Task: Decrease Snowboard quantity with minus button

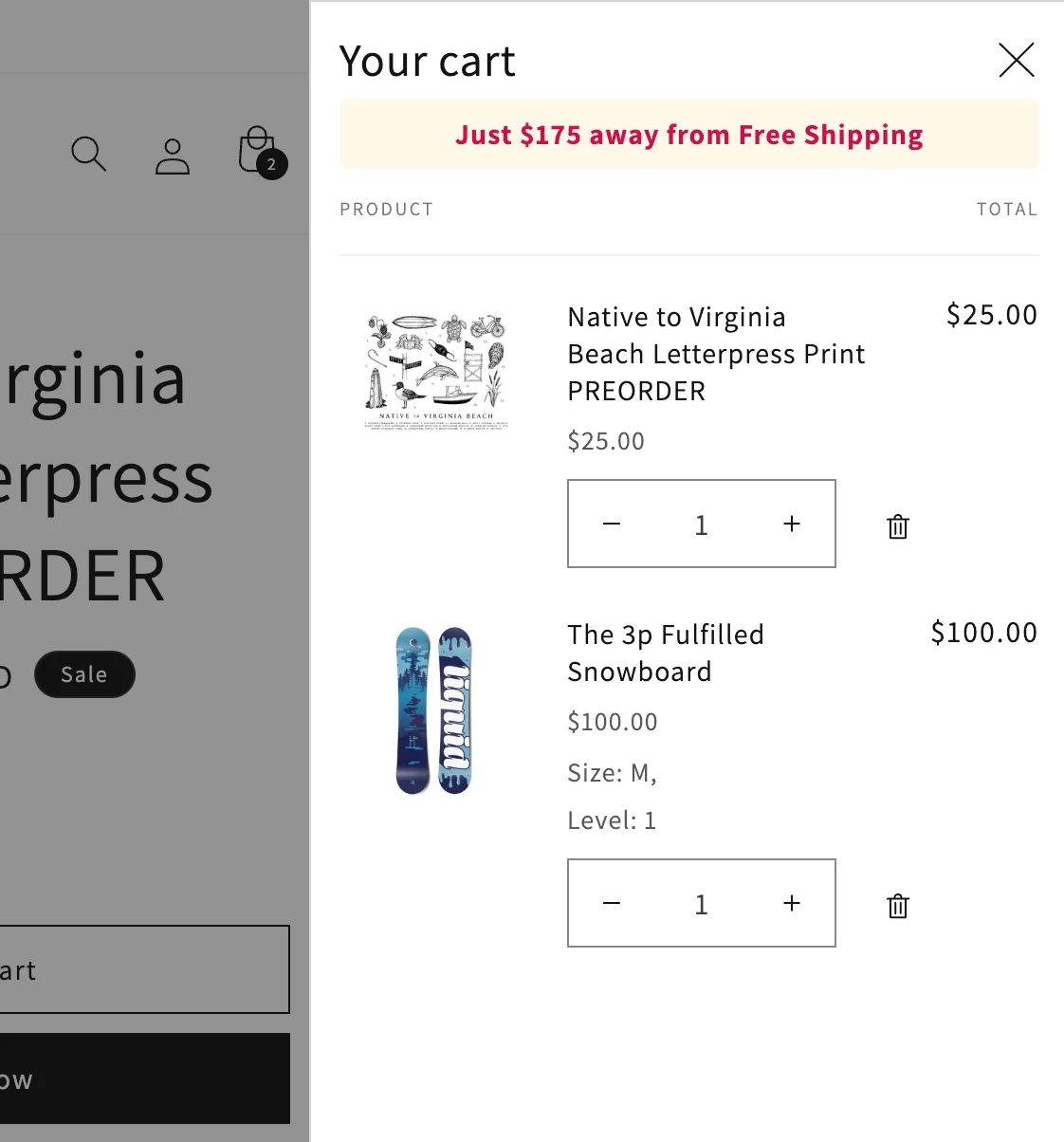Action: click(x=612, y=904)
